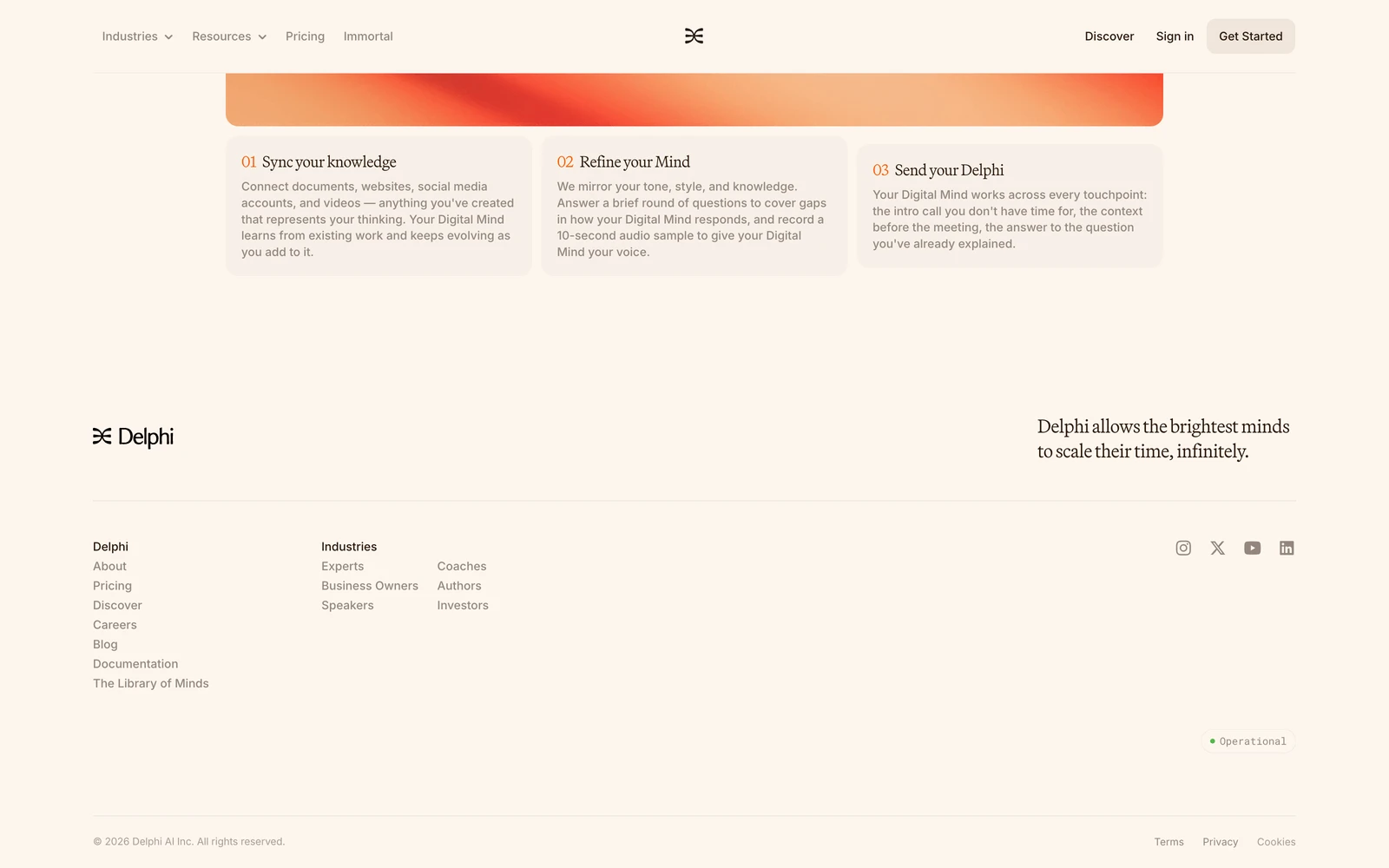This screenshot has width=1389, height=868.
Task: Select the Coaches industry link
Action: click(x=462, y=566)
